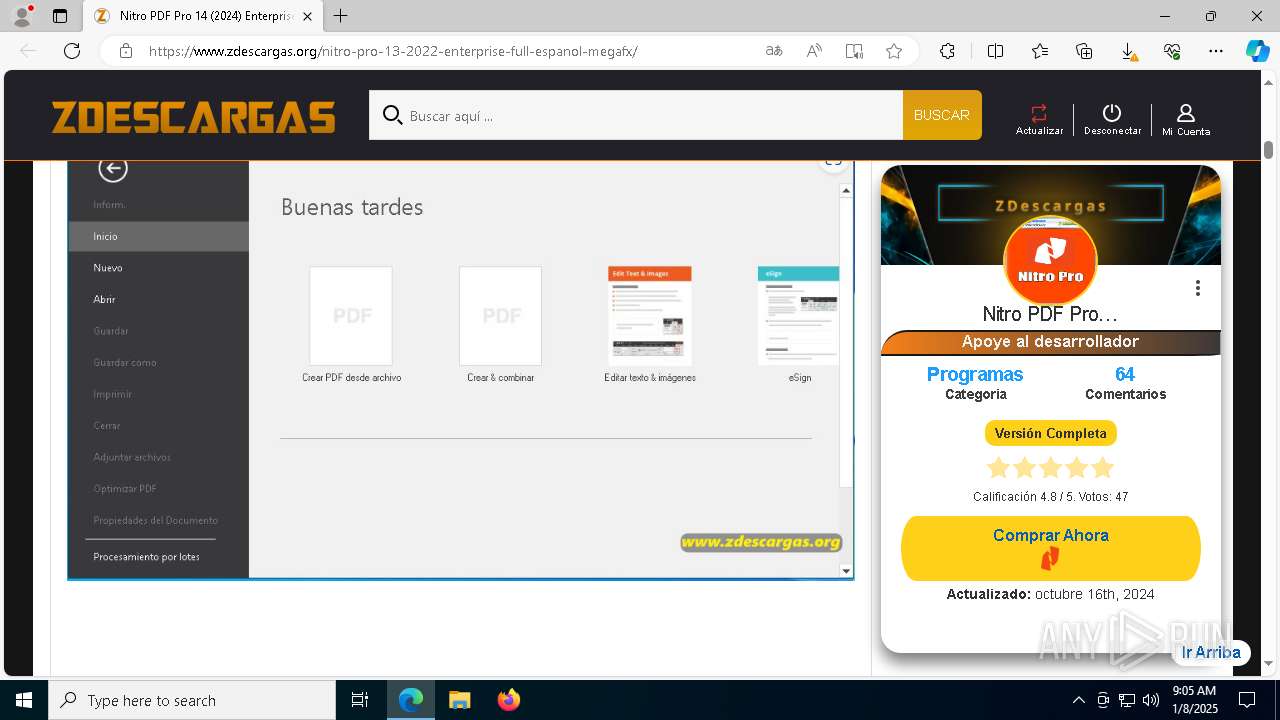Open the read aloud icon

click(814, 51)
